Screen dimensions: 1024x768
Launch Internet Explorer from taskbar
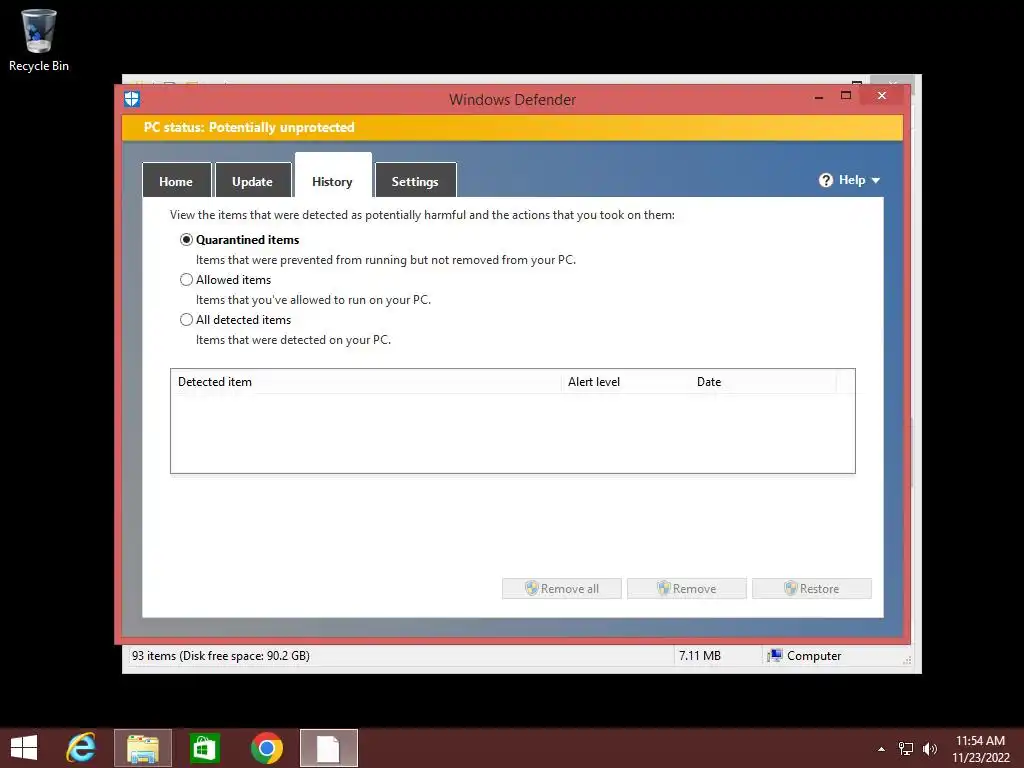click(81, 748)
